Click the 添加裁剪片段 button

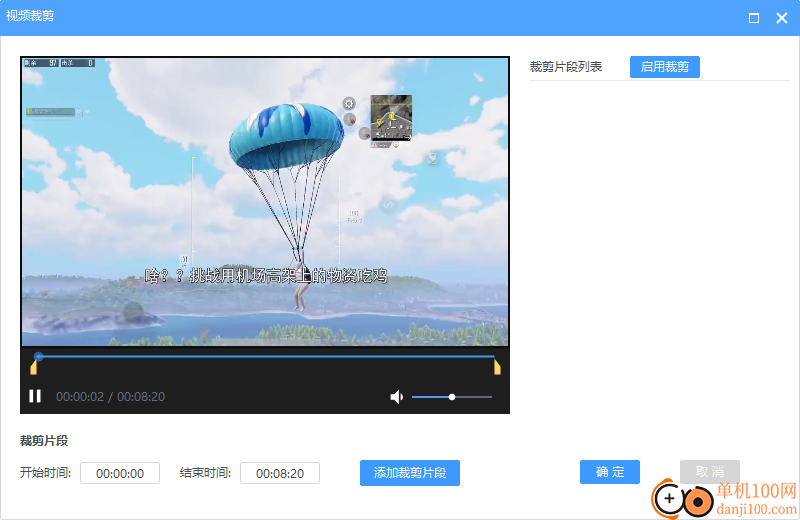pyautogui.click(x=410, y=473)
